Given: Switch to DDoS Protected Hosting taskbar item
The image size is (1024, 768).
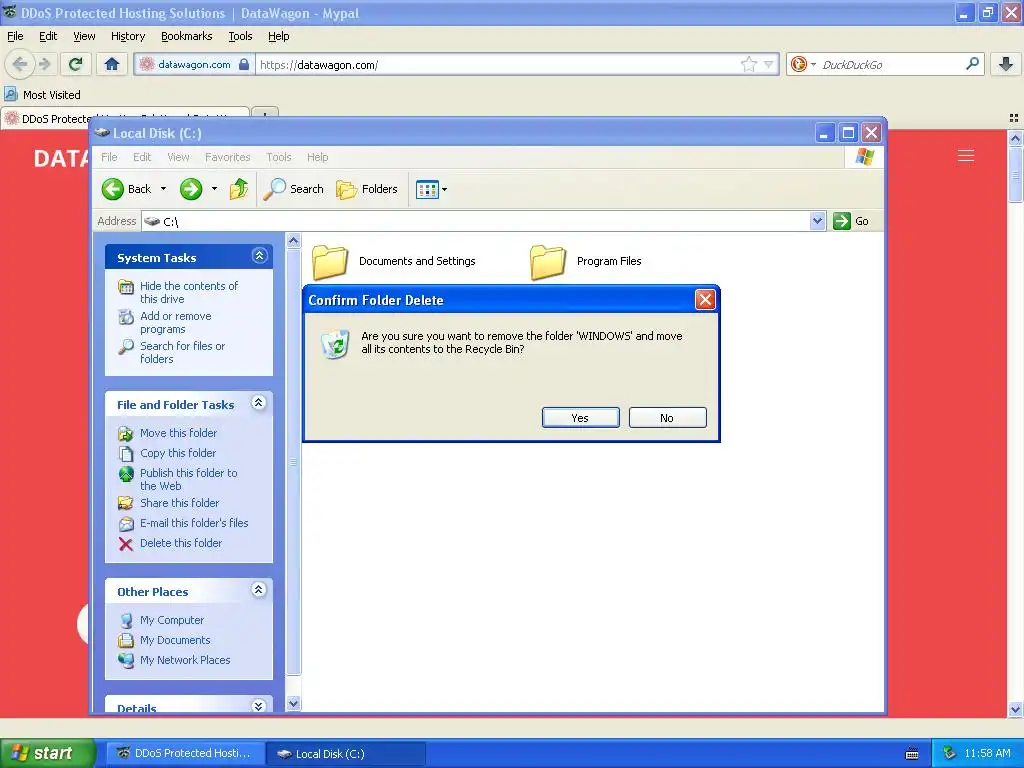Looking at the screenshot, I should (185, 753).
